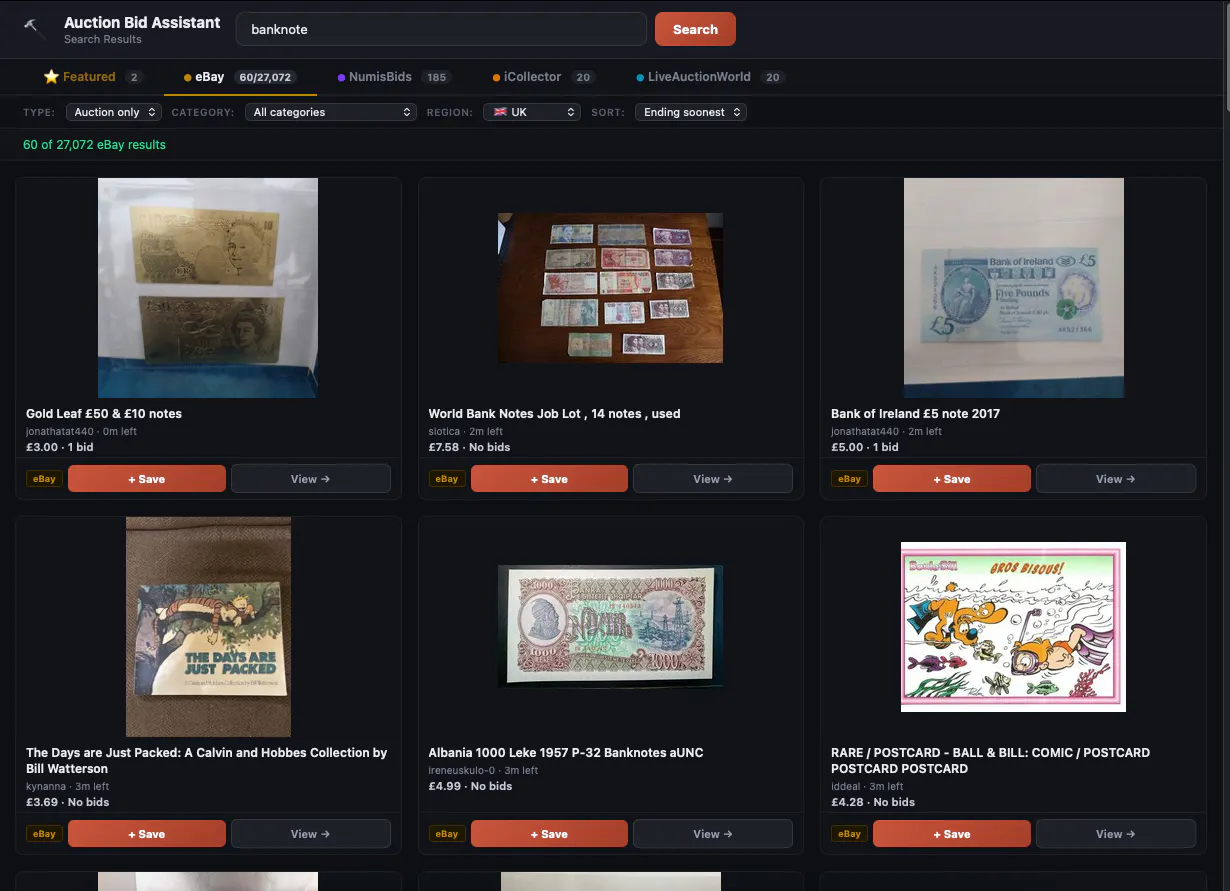Open the Region dropdown set to UK
1230x891 pixels.
[532, 112]
